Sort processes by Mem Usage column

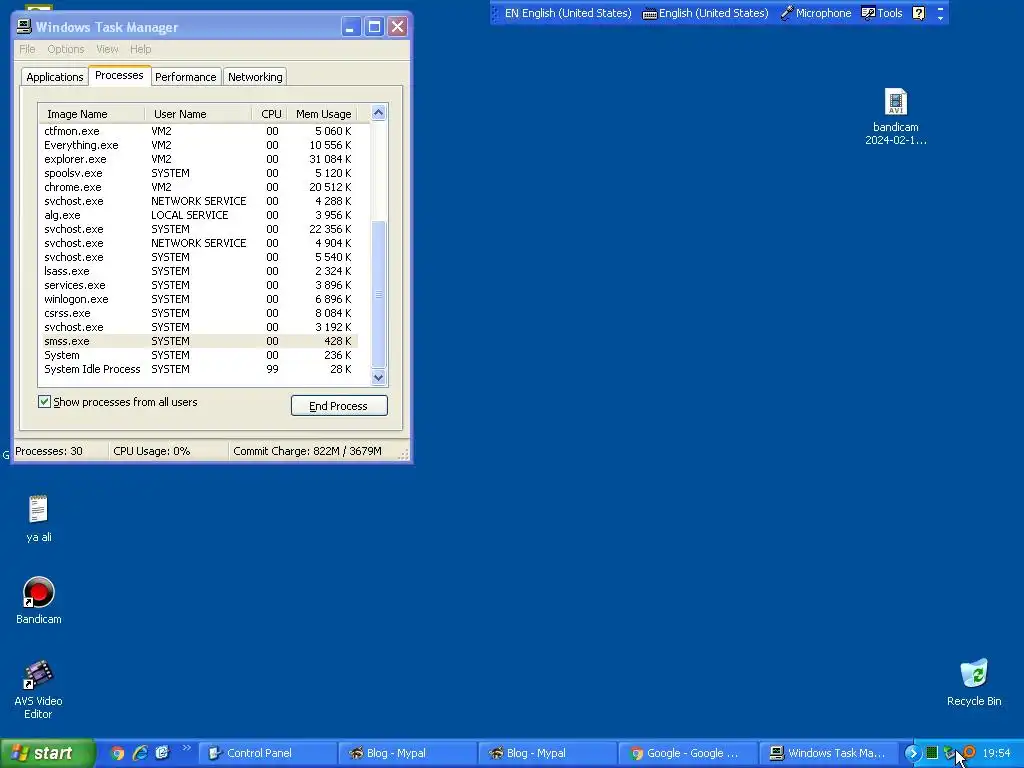pyautogui.click(x=323, y=114)
